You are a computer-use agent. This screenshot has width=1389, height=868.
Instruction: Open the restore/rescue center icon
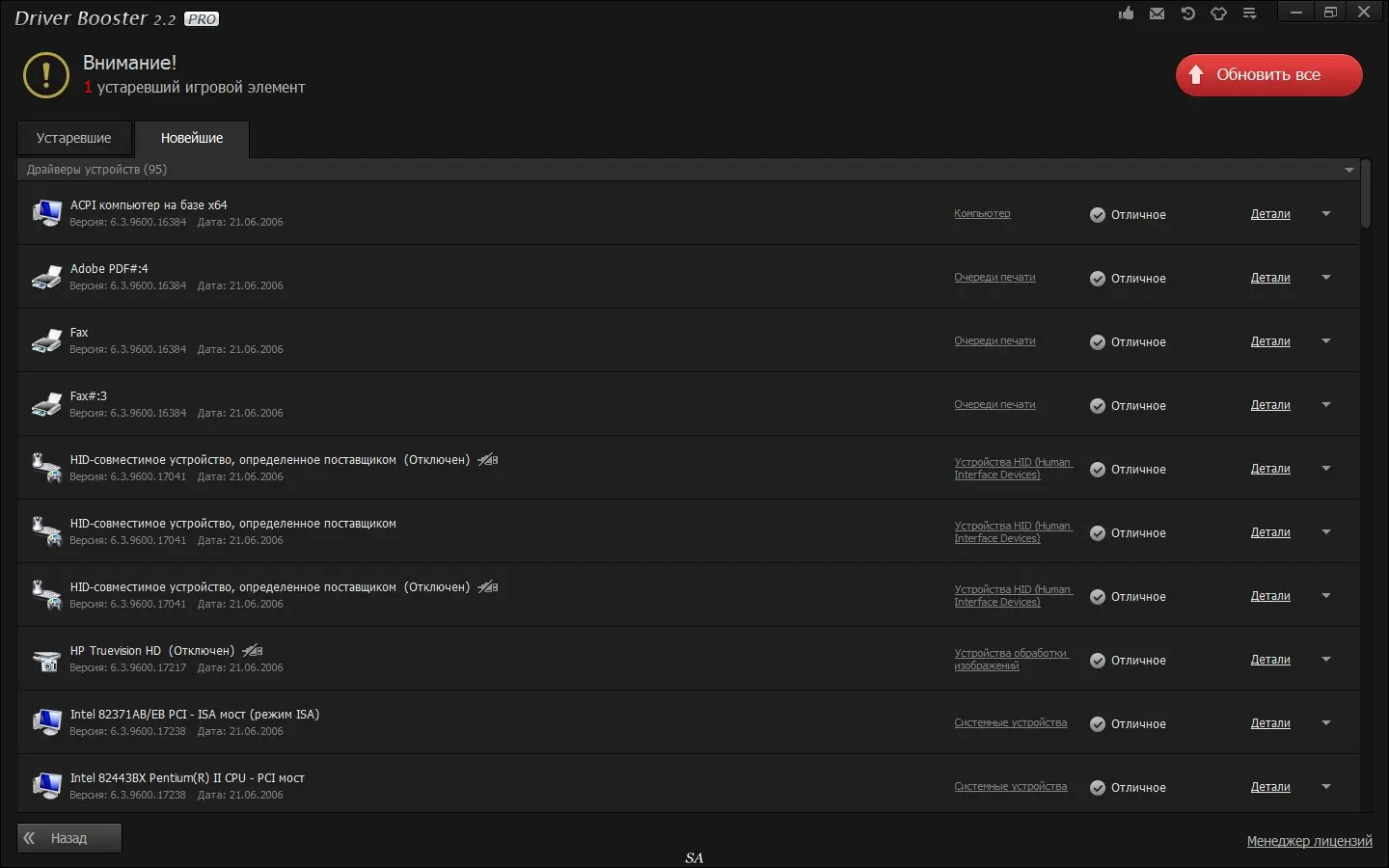point(1187,14)
